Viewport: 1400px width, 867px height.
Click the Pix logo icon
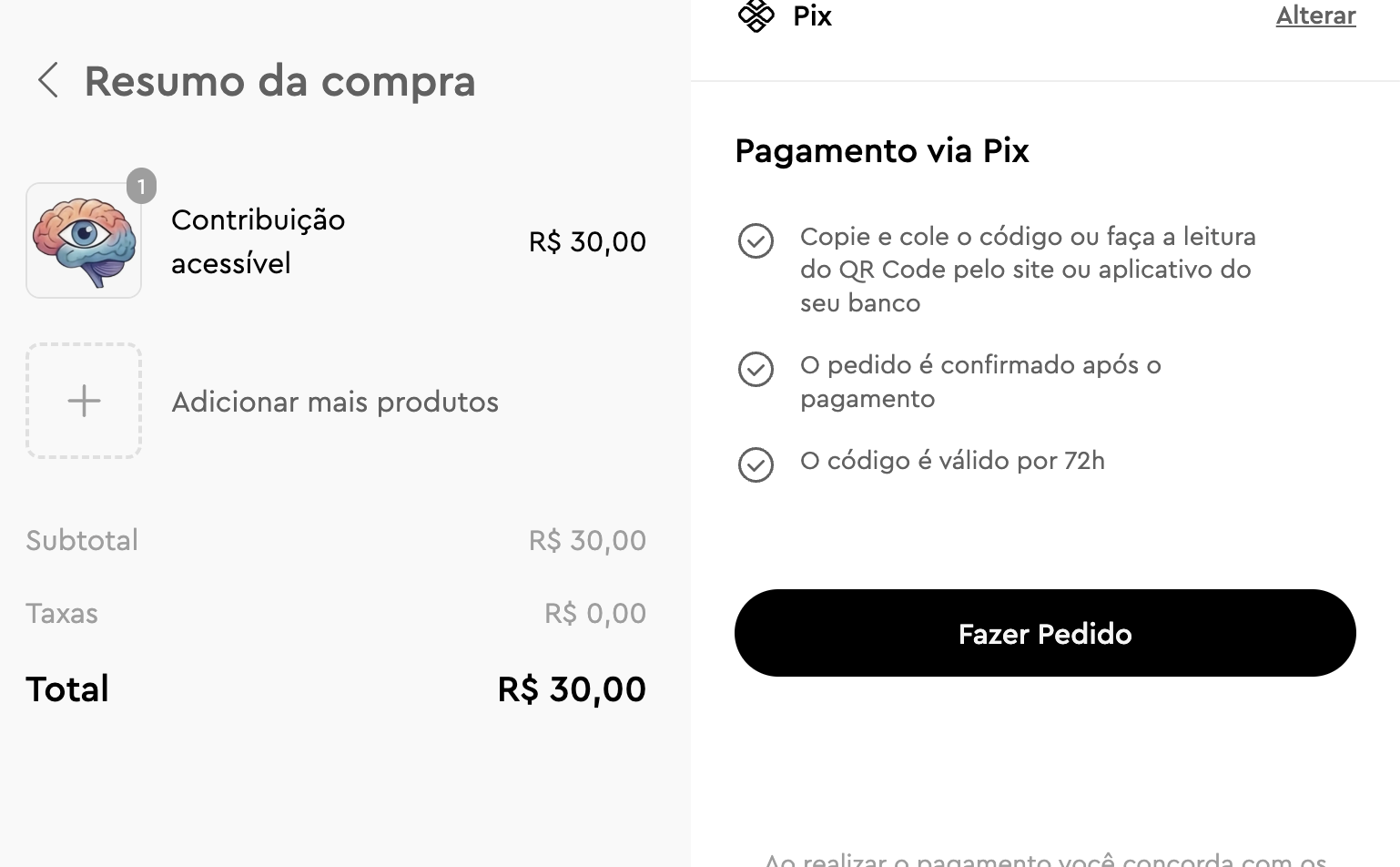tap(756, 15)
